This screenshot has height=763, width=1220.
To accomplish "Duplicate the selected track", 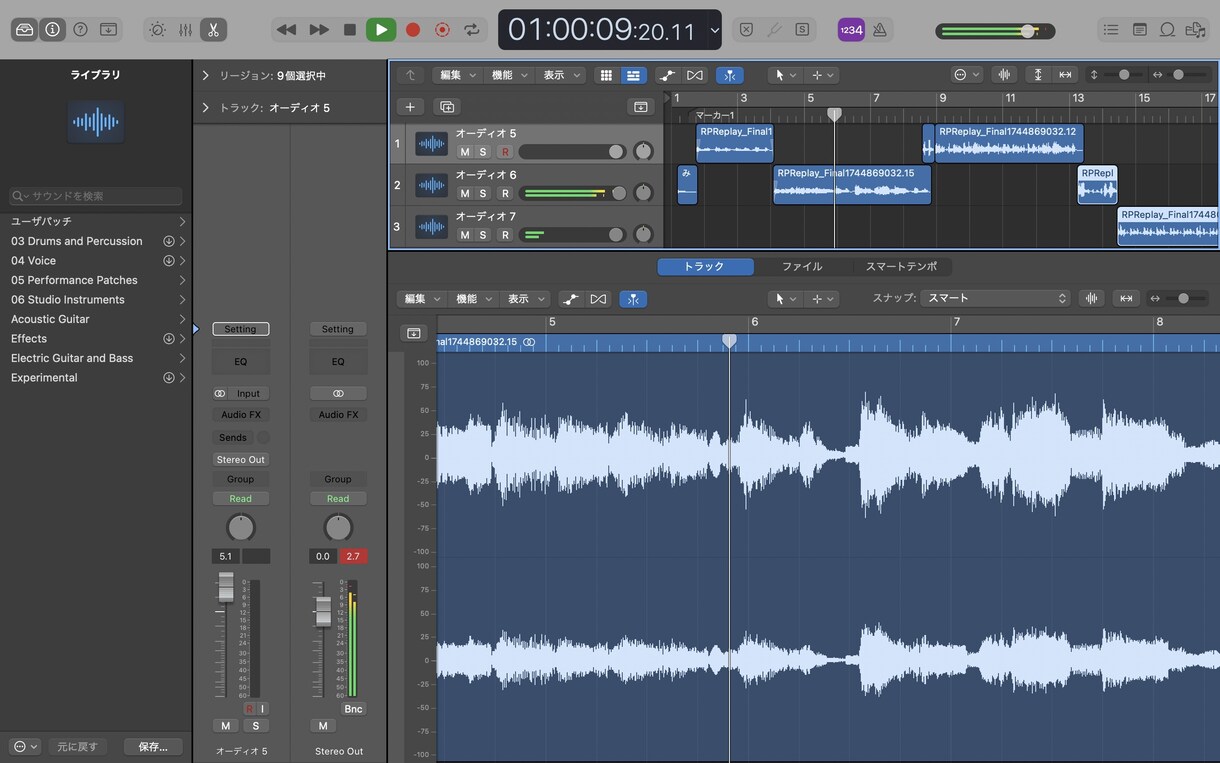I will pyautogui.click(x=447, y=106).
